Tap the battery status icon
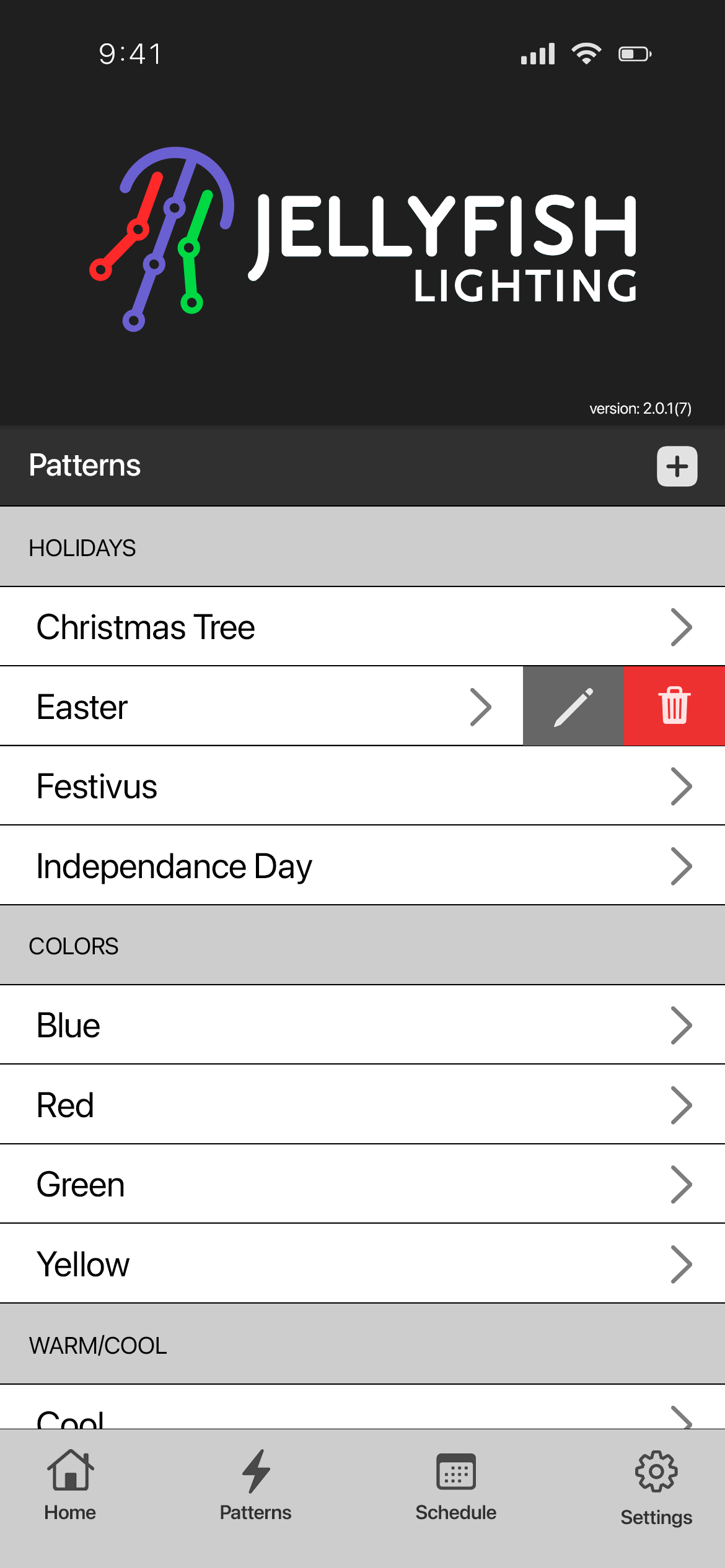Viewport: 725px width, 1568px height. click(x=635, y=54)
